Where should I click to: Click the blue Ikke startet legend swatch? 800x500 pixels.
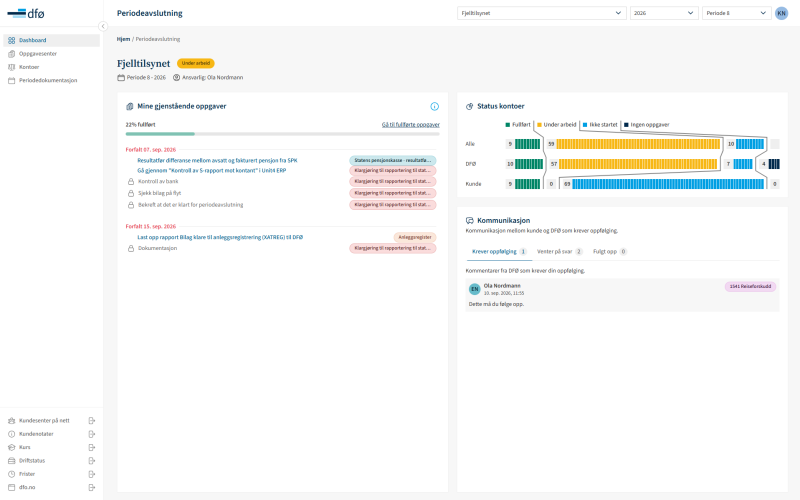[x=585, y=124]
